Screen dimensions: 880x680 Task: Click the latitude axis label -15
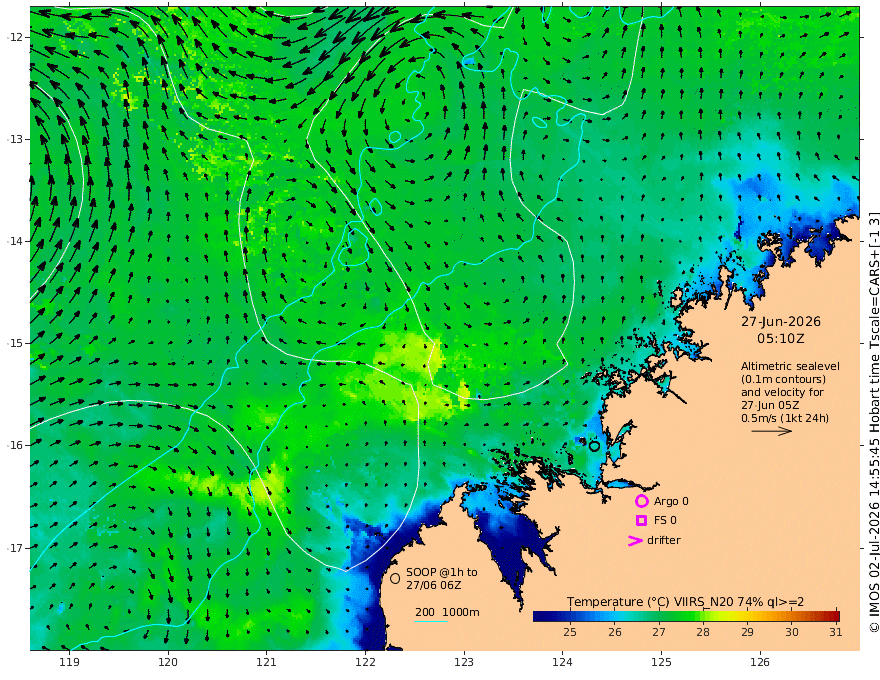[x=15, y=343]
